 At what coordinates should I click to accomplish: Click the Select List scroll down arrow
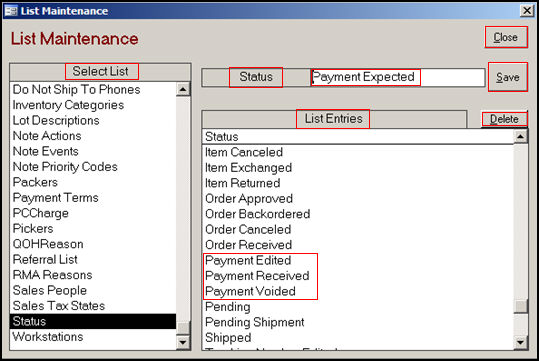pos(183,342)
